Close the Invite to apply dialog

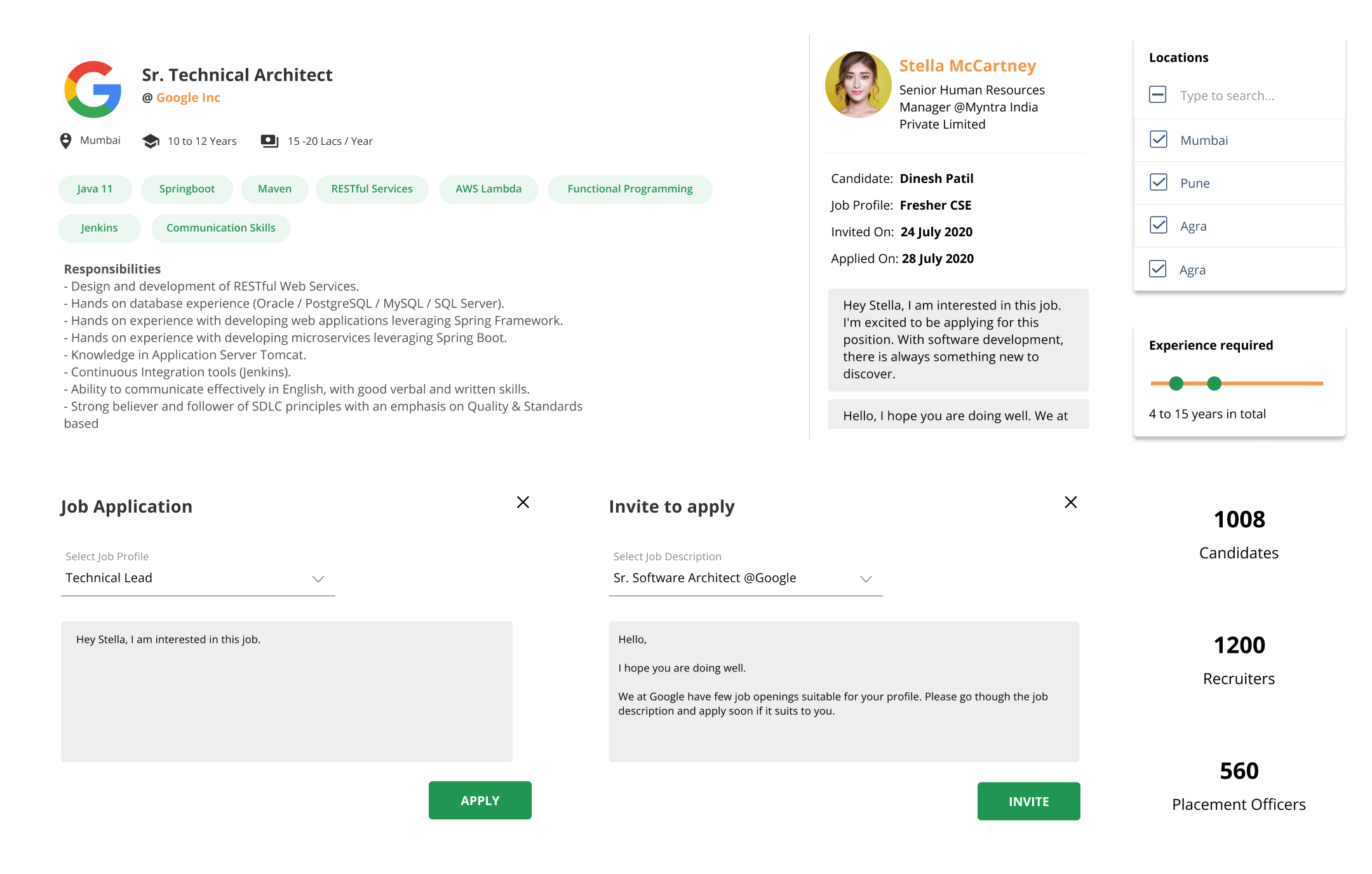[1070, 502]
